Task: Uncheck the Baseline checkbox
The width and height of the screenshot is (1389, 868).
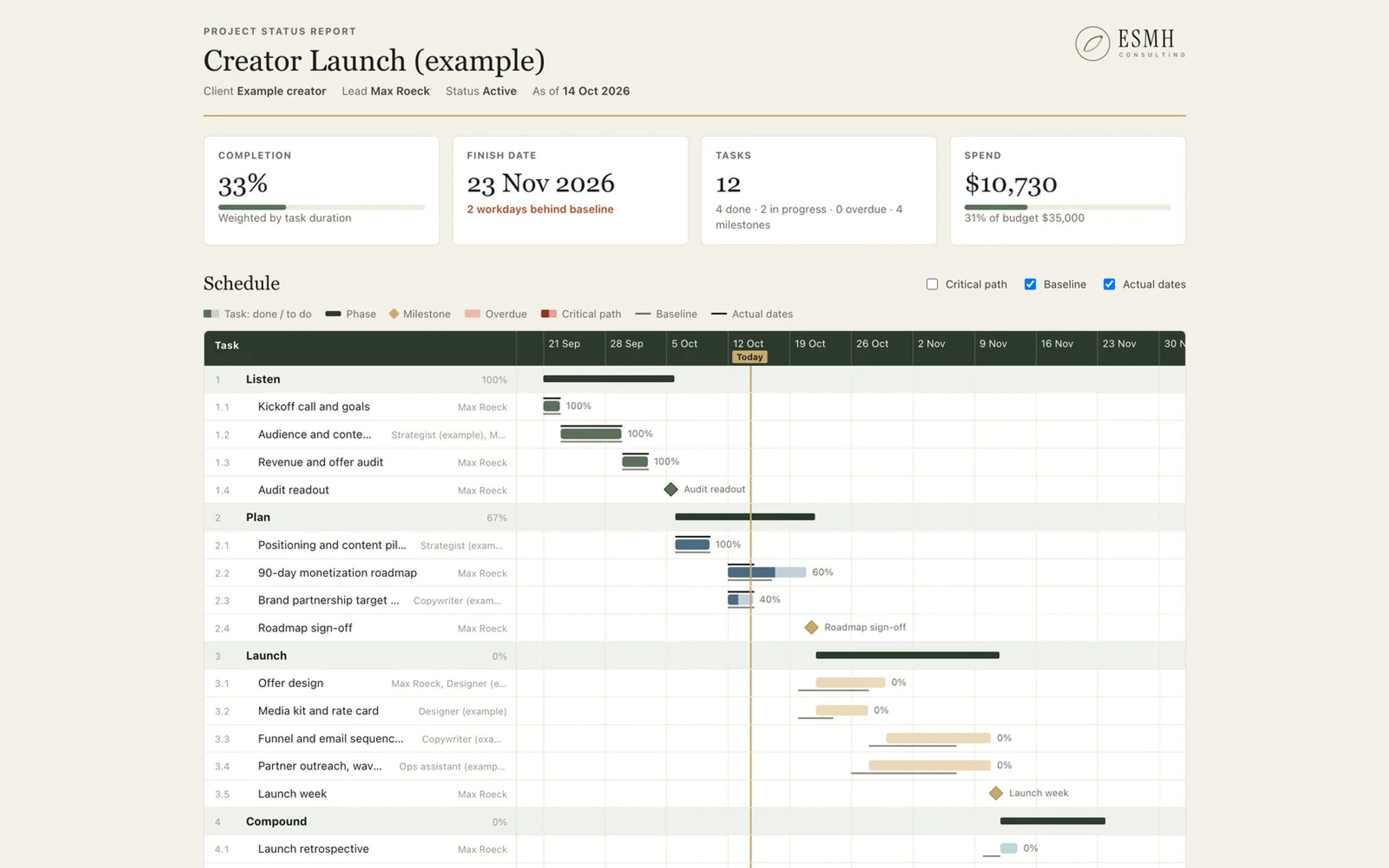Action: [x=1030, y=284]
